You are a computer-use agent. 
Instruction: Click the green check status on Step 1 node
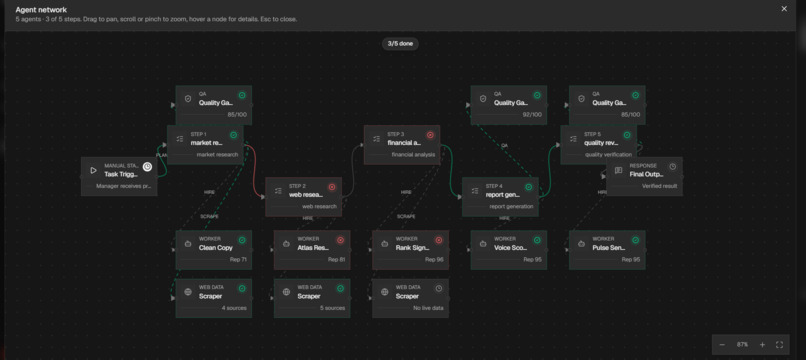233,135
